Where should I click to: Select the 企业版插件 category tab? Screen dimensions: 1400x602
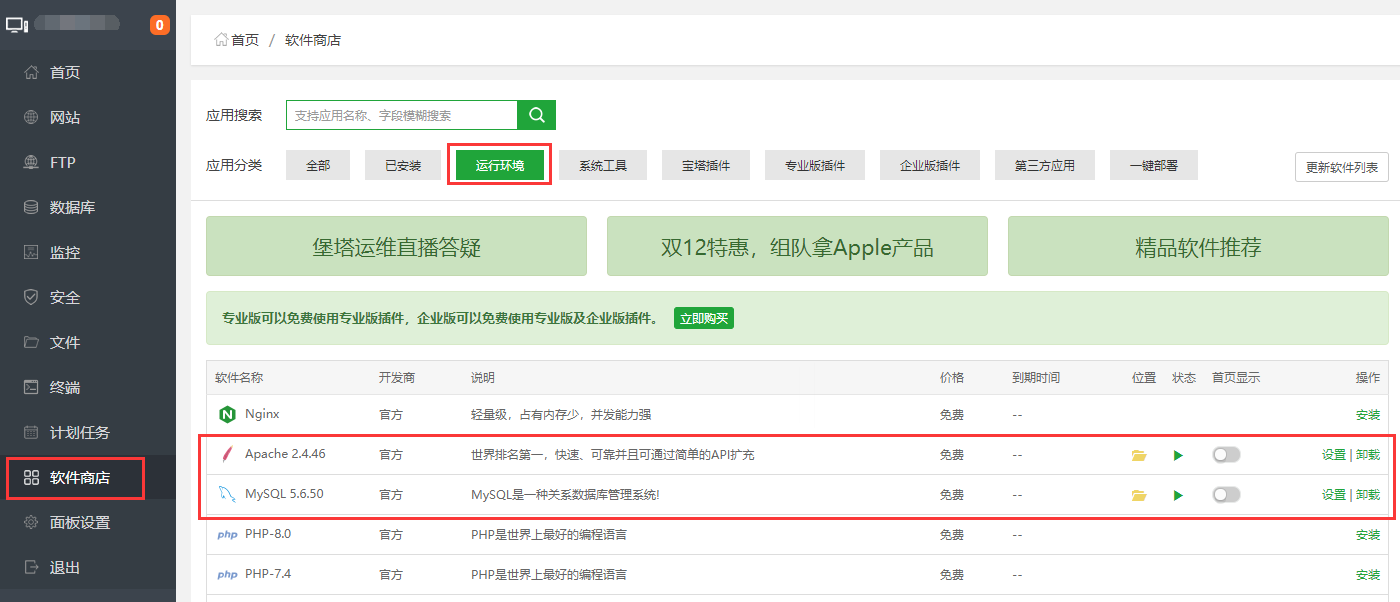[x=930, y=165]
